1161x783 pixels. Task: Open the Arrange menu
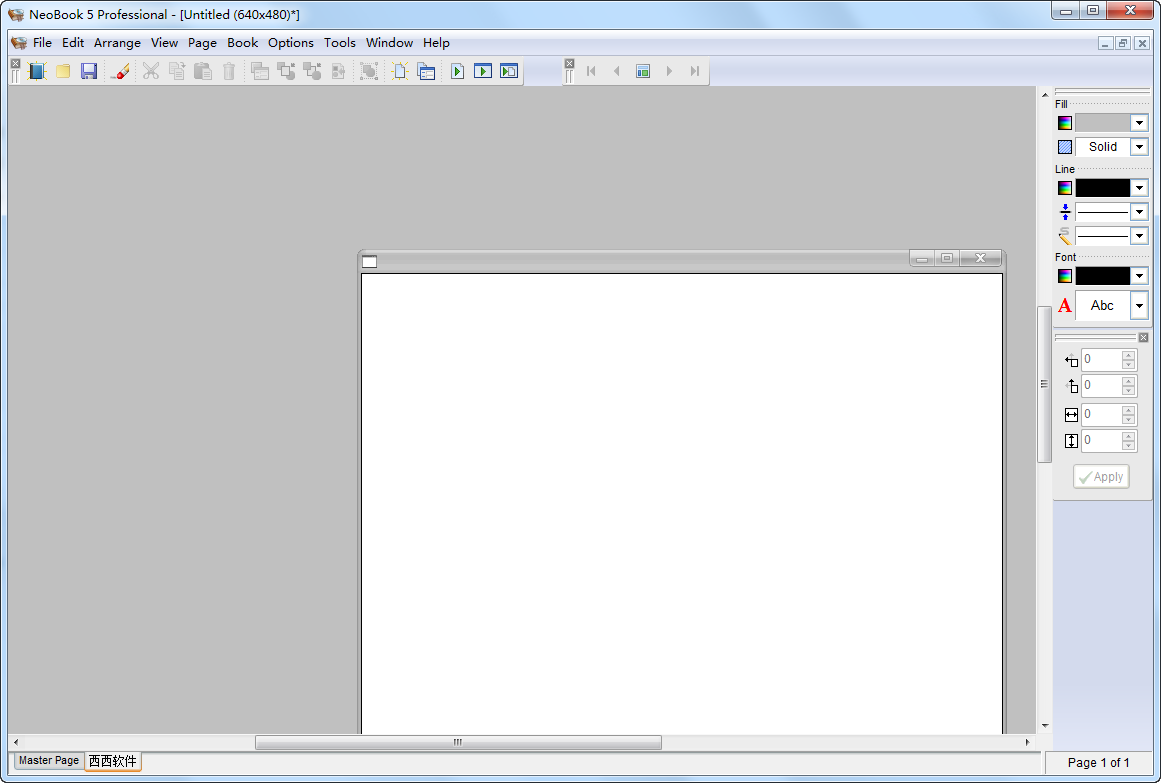point(117,43)
